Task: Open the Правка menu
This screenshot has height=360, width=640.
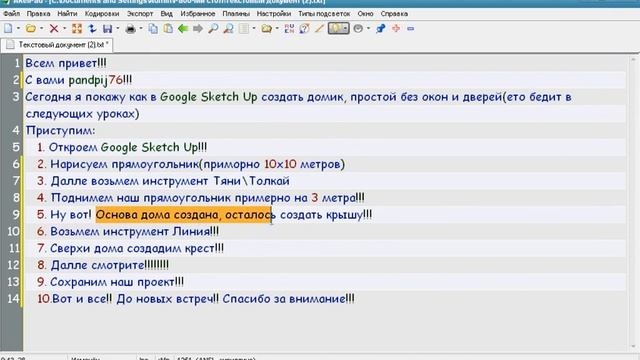Action: pyautogui.click(x=38, y=13)
